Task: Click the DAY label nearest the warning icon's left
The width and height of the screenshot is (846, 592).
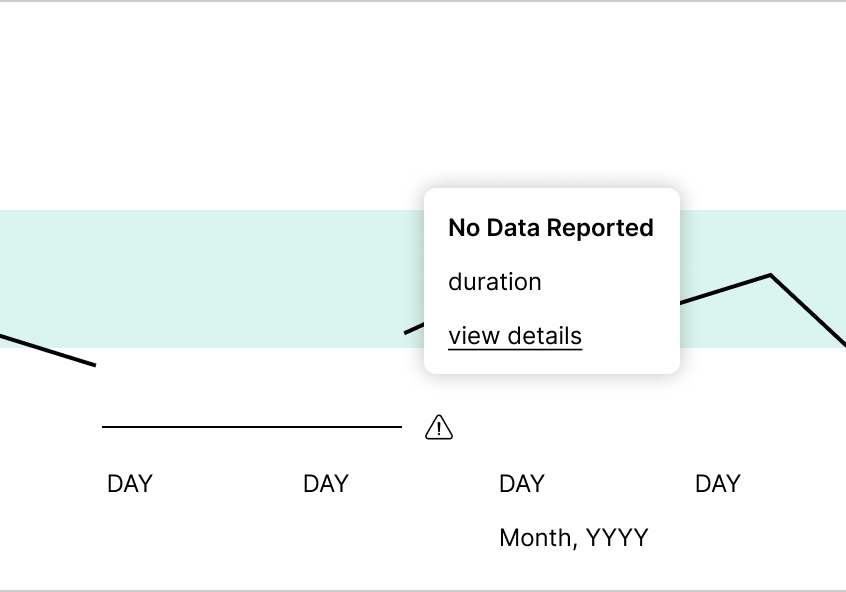Action: 326,484
